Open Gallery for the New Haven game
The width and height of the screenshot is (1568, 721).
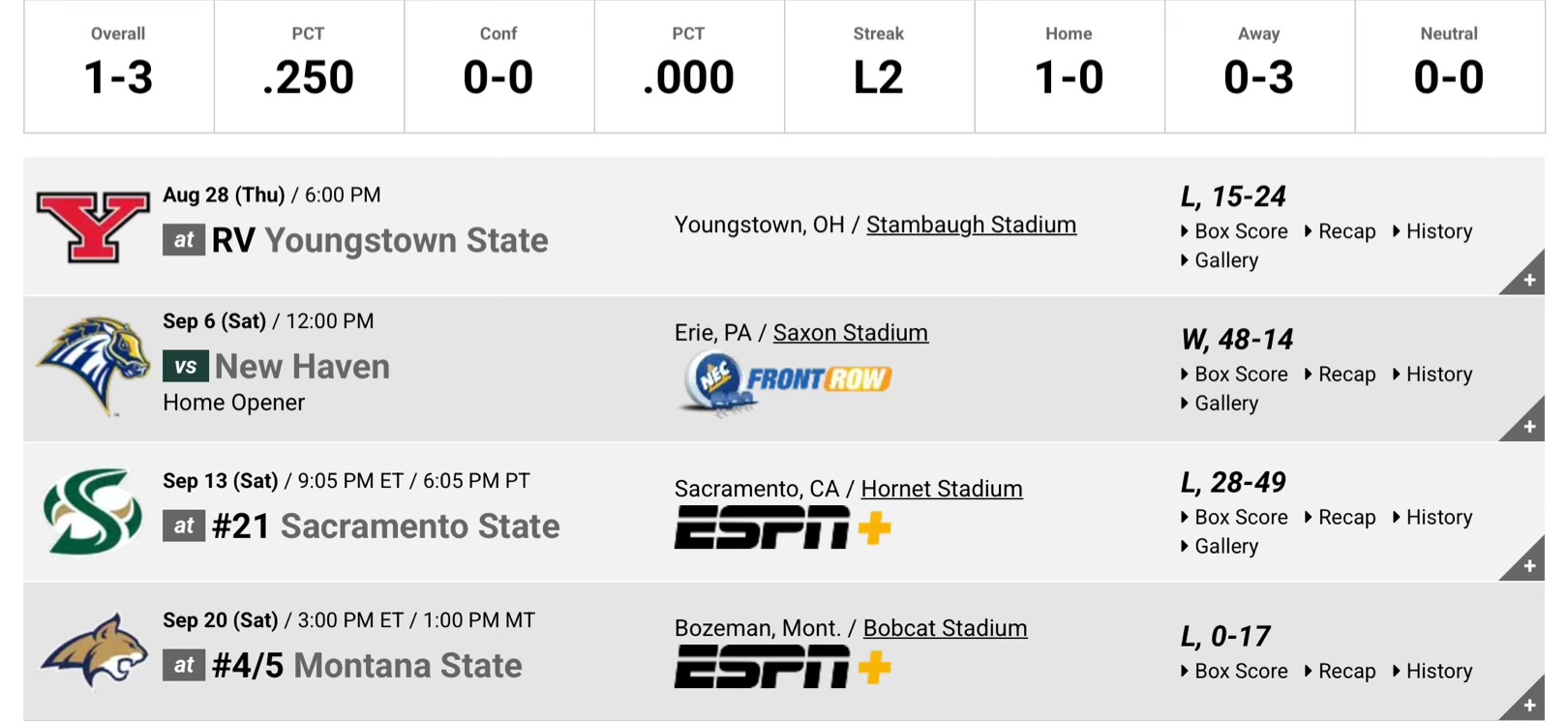tap(1225, 404)
